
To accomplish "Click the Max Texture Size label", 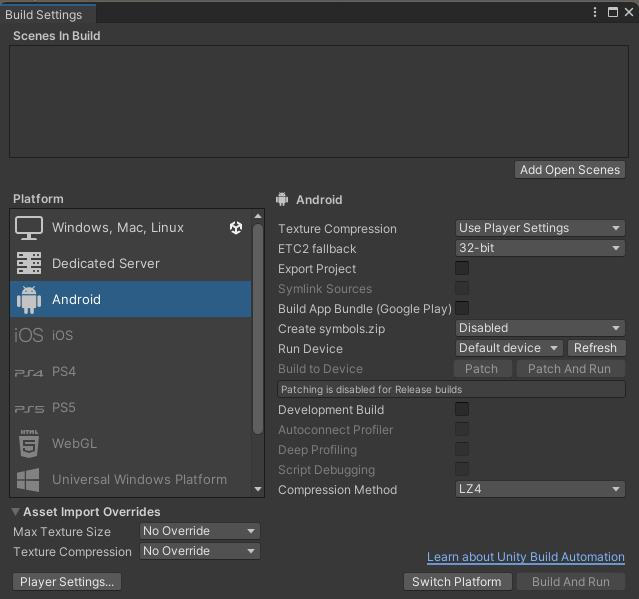I will click(62, 532).
